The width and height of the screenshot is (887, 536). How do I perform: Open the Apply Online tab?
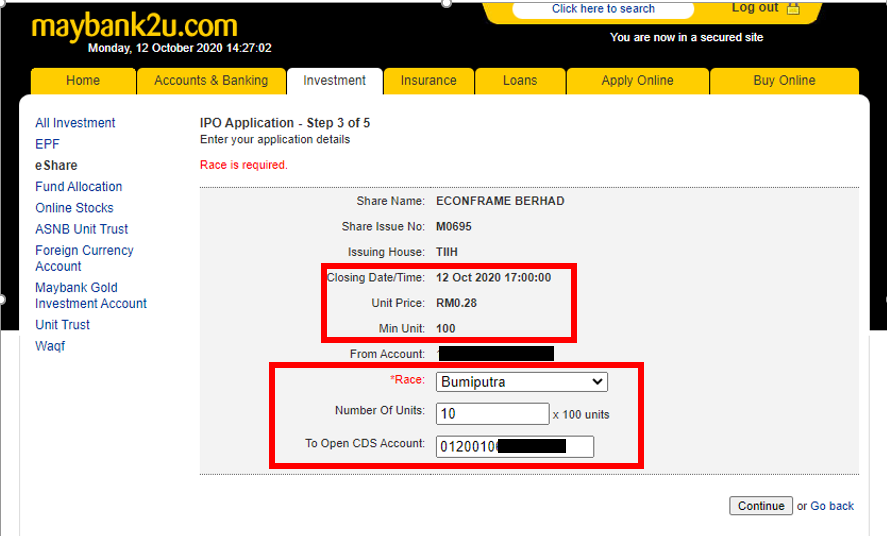pos(637,81)
